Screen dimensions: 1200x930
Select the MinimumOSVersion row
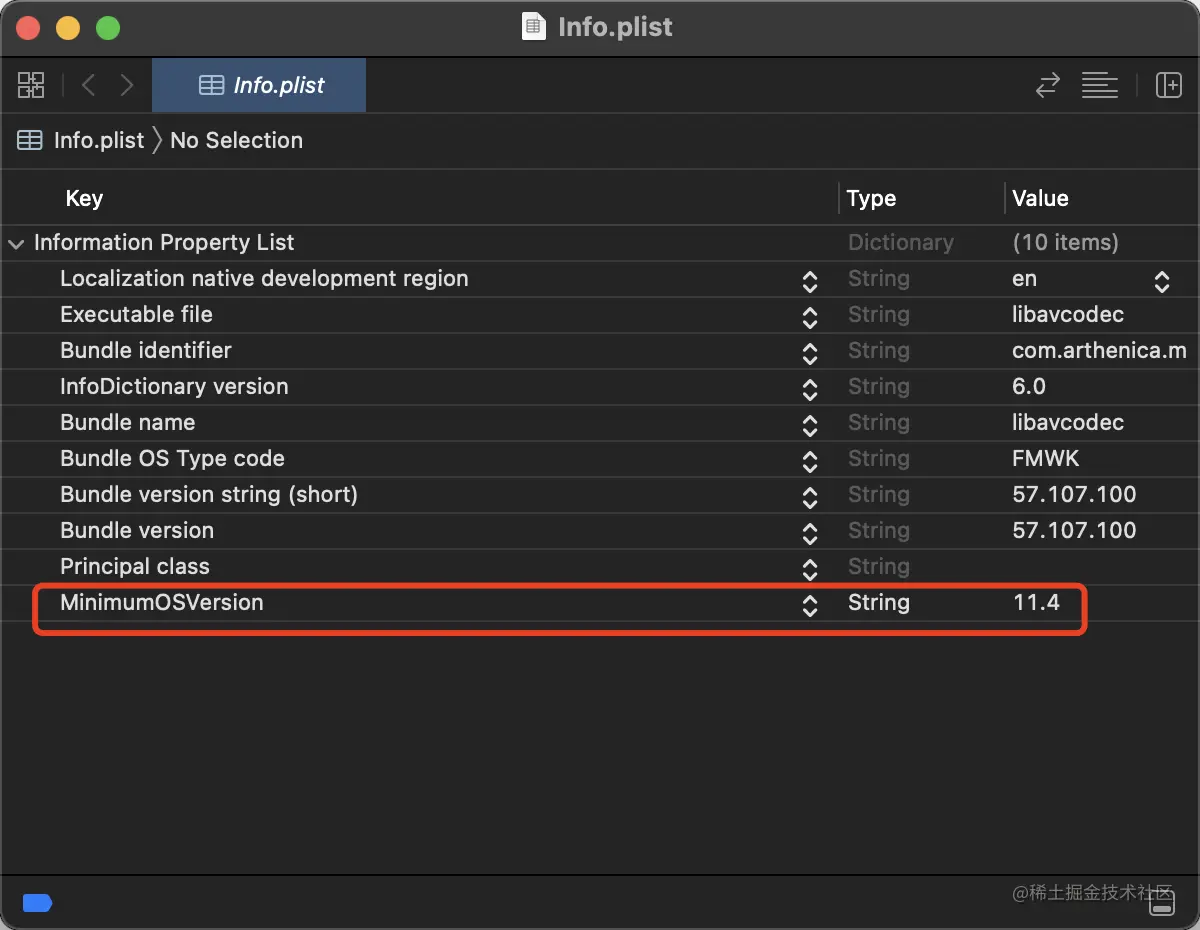tap(400, 603)
